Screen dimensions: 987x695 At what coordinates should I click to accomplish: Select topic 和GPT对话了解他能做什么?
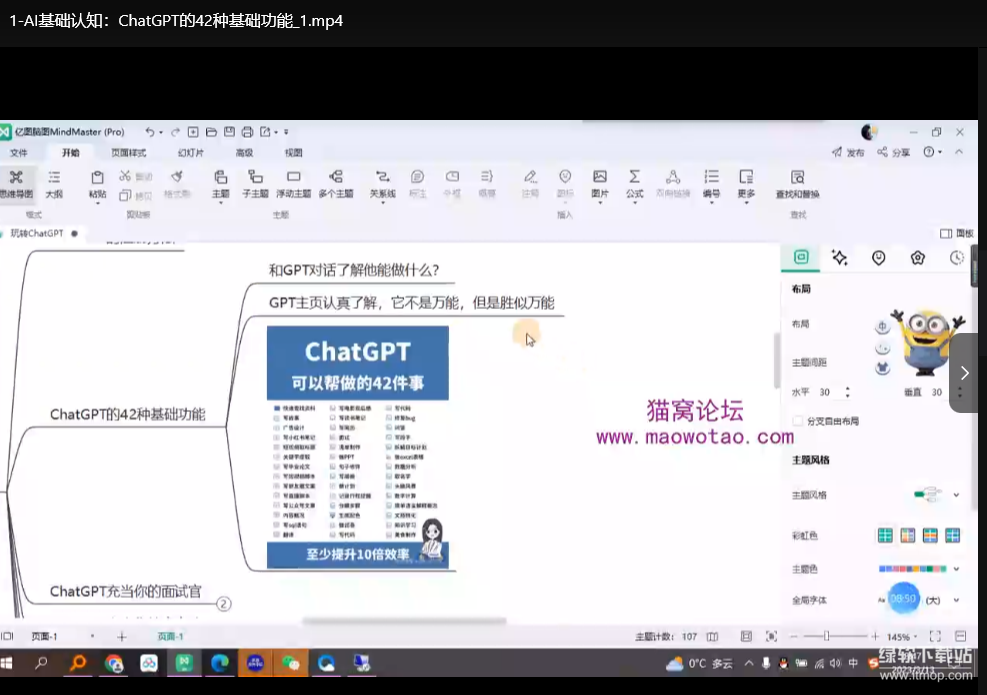click(354, 270)
